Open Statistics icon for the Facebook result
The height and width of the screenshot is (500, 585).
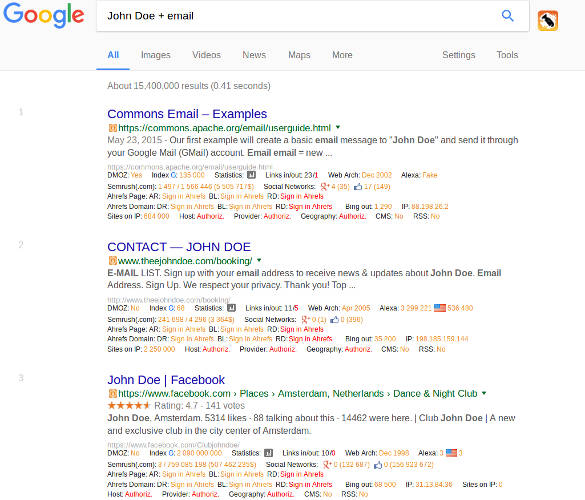[269, 453]
